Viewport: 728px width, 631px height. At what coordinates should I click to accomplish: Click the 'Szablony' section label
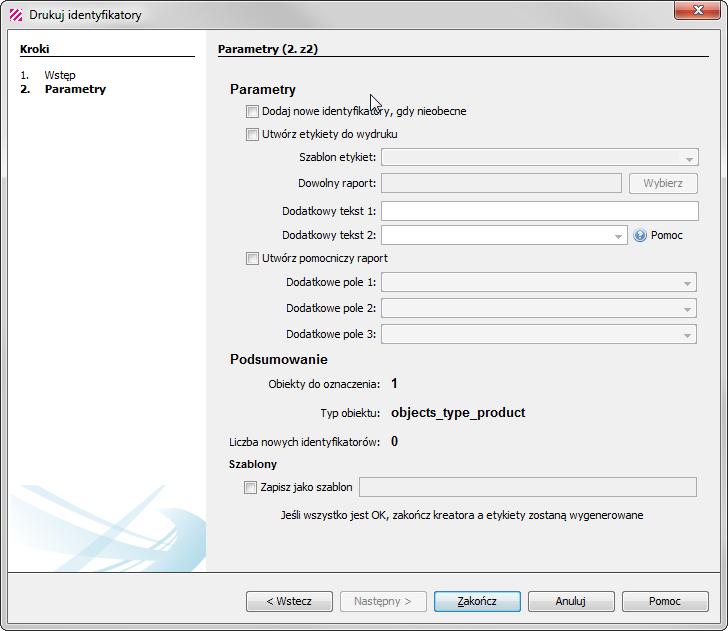(253, 464)
